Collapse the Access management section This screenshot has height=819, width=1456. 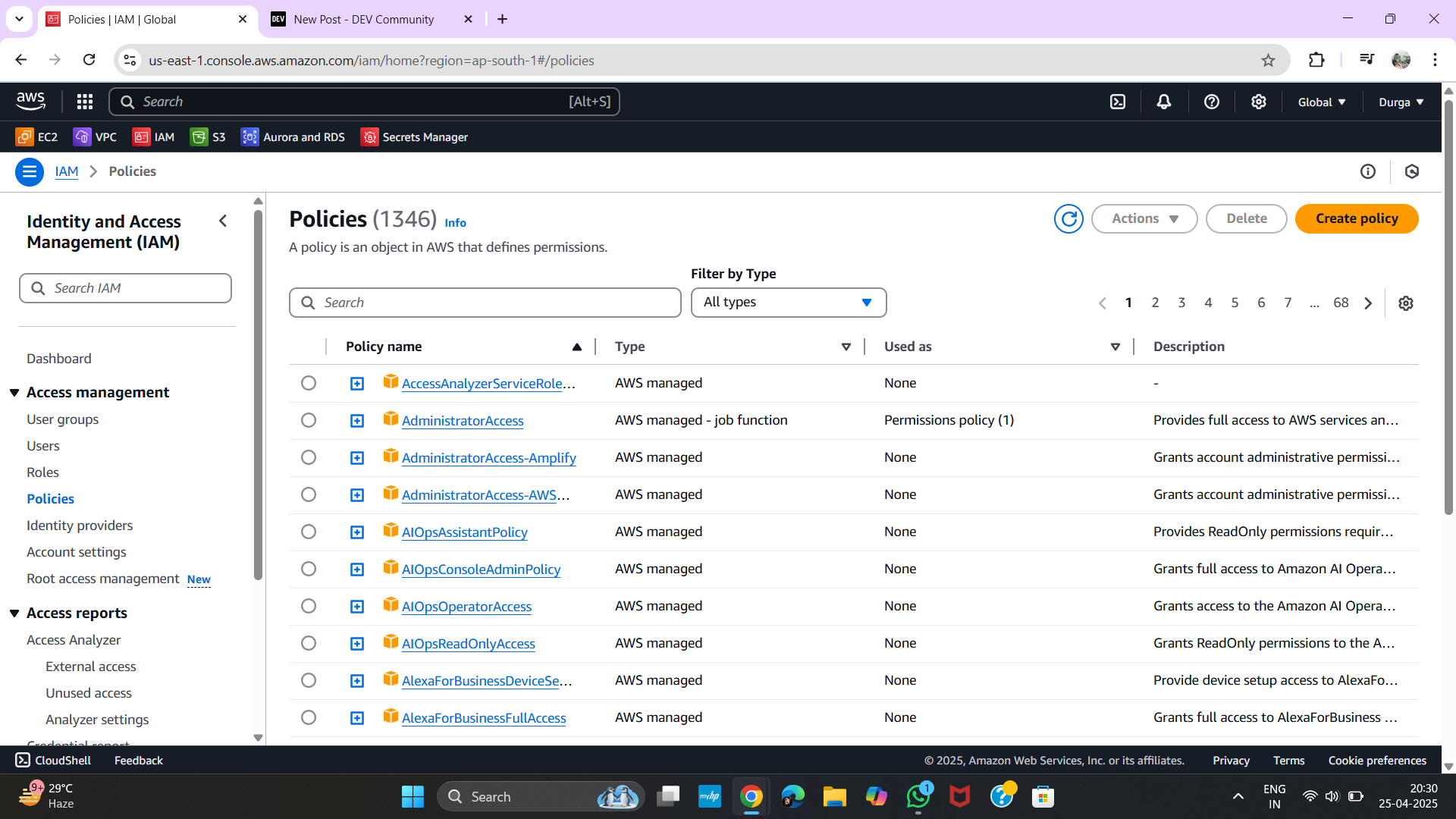coord(14,393)
